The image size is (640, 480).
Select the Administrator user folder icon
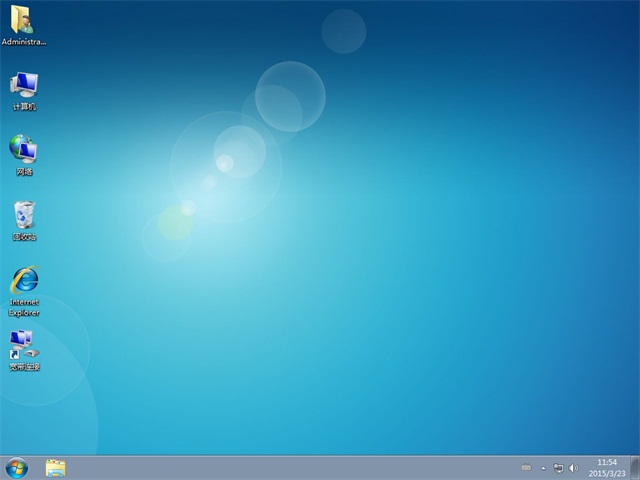point(23,20)
